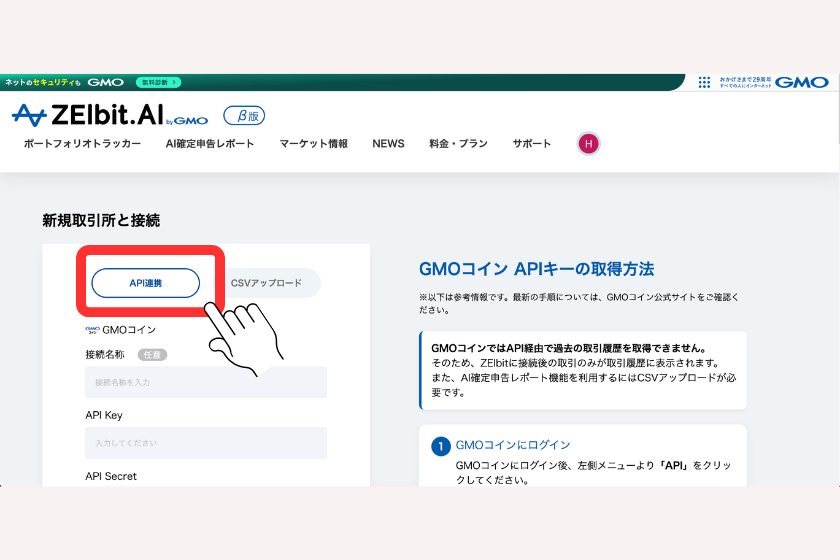
Task: Open the サポート menu
Action: (x=532, y=144)
